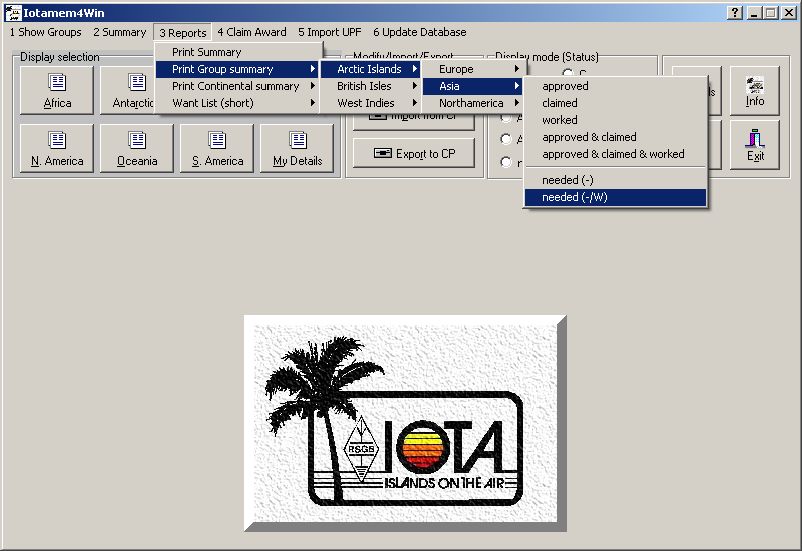Expand the Northamerica submenu
The image size is (802, 551).
pos(473,103)
